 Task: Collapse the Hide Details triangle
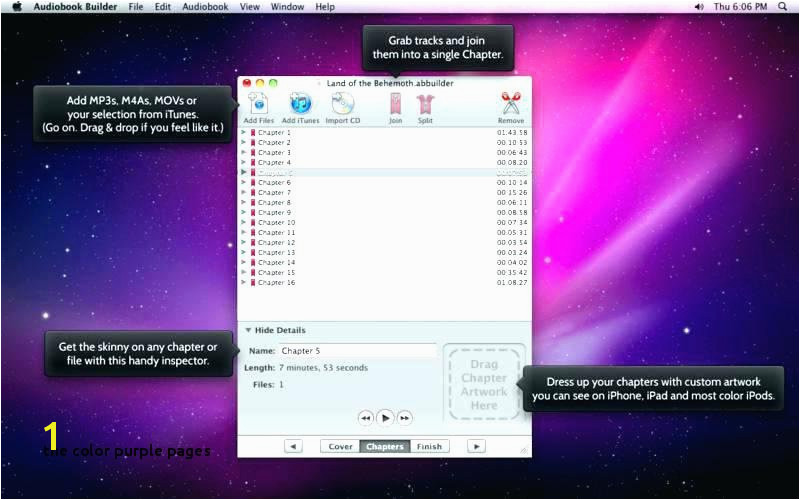pos(248,330)
